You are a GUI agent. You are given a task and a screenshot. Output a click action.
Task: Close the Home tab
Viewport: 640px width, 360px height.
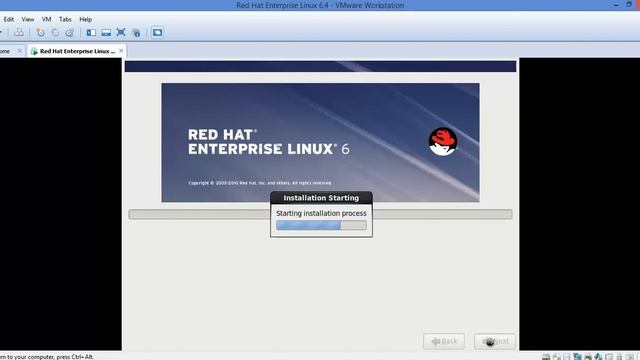coord(20,51)
